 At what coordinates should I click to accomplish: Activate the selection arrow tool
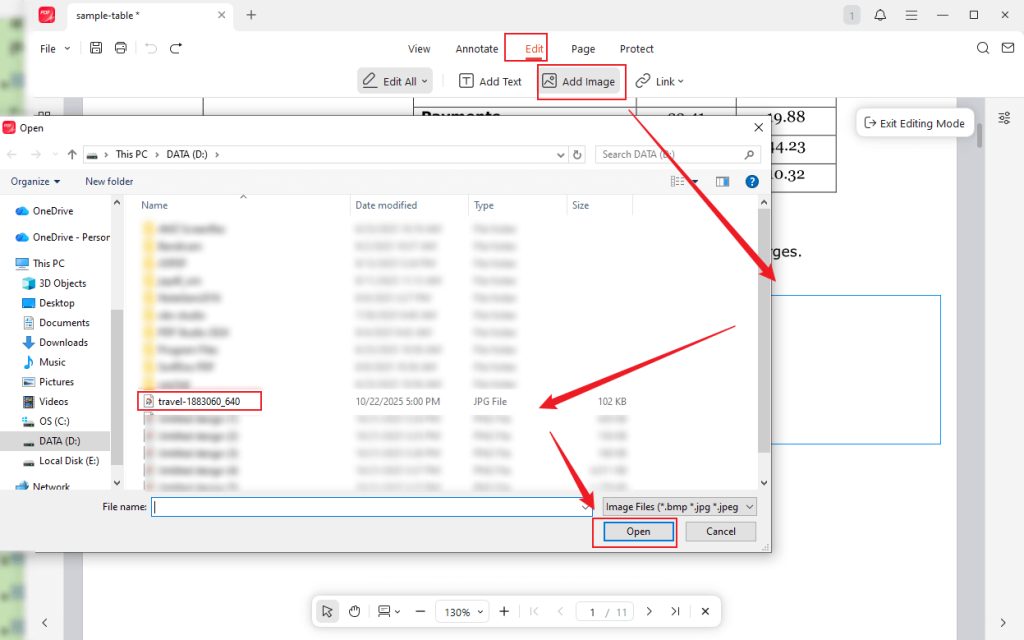327,611
